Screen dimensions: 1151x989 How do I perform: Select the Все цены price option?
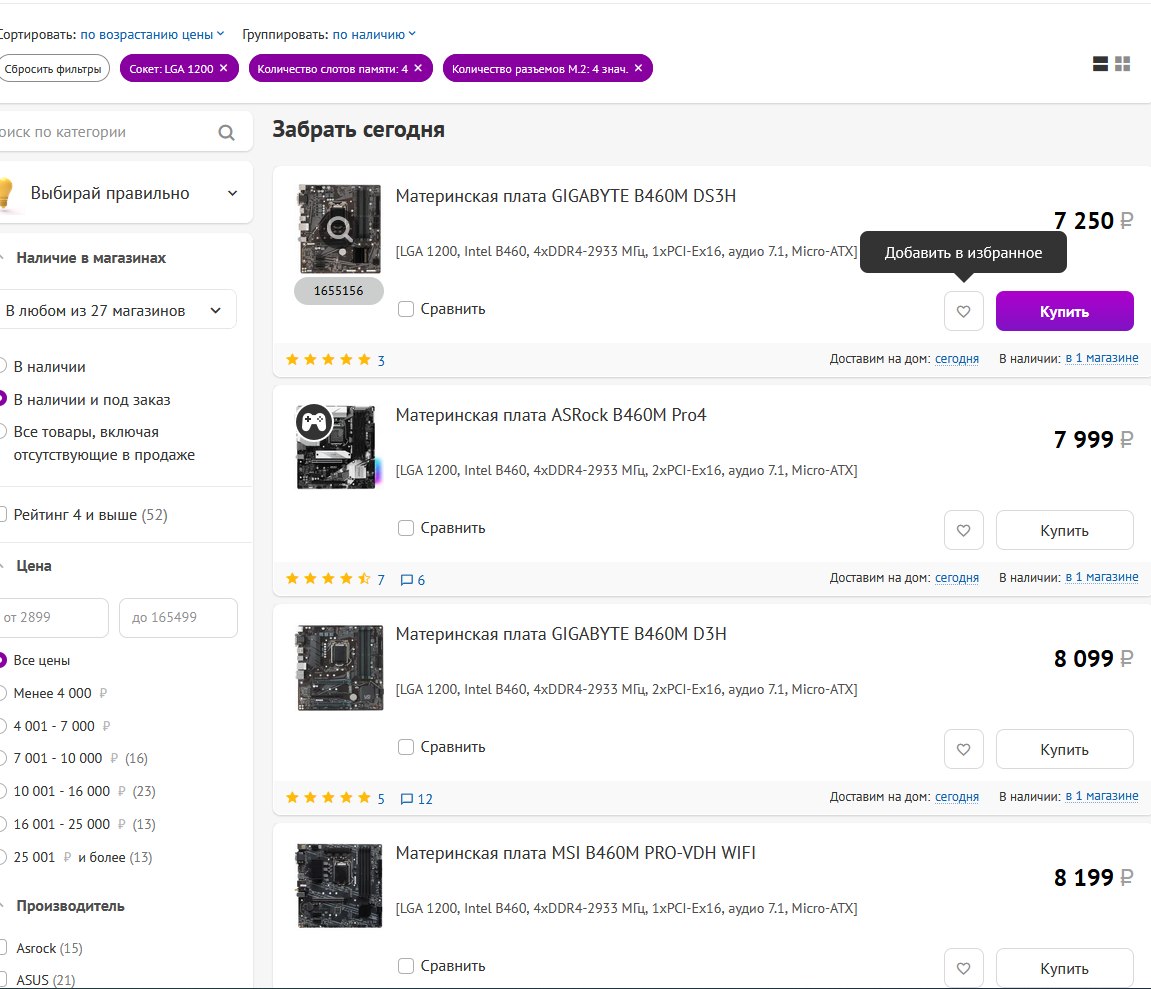coord(35,660)
